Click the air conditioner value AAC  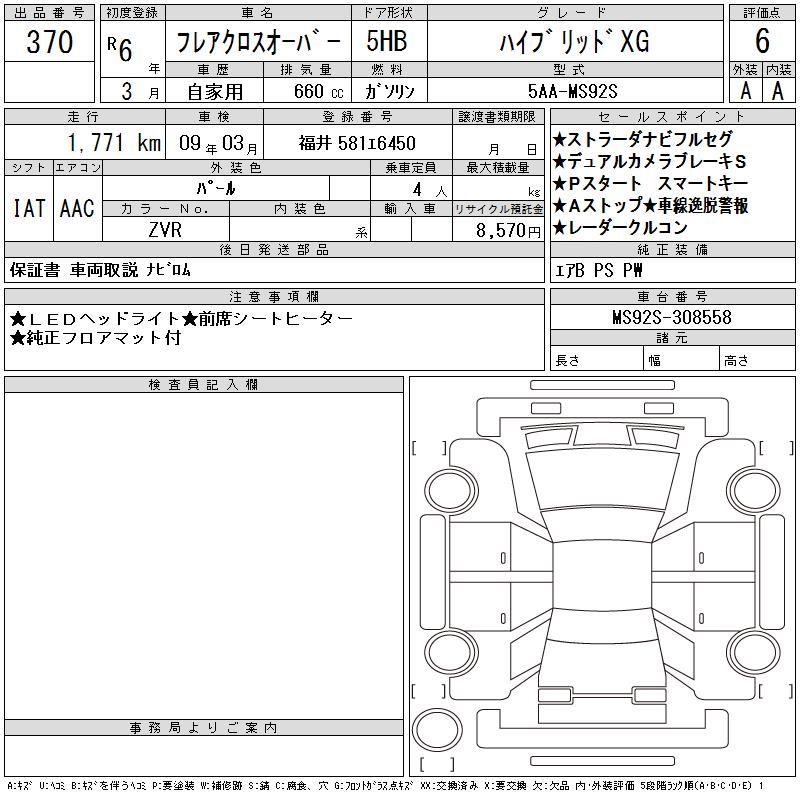tap(77, 208)
